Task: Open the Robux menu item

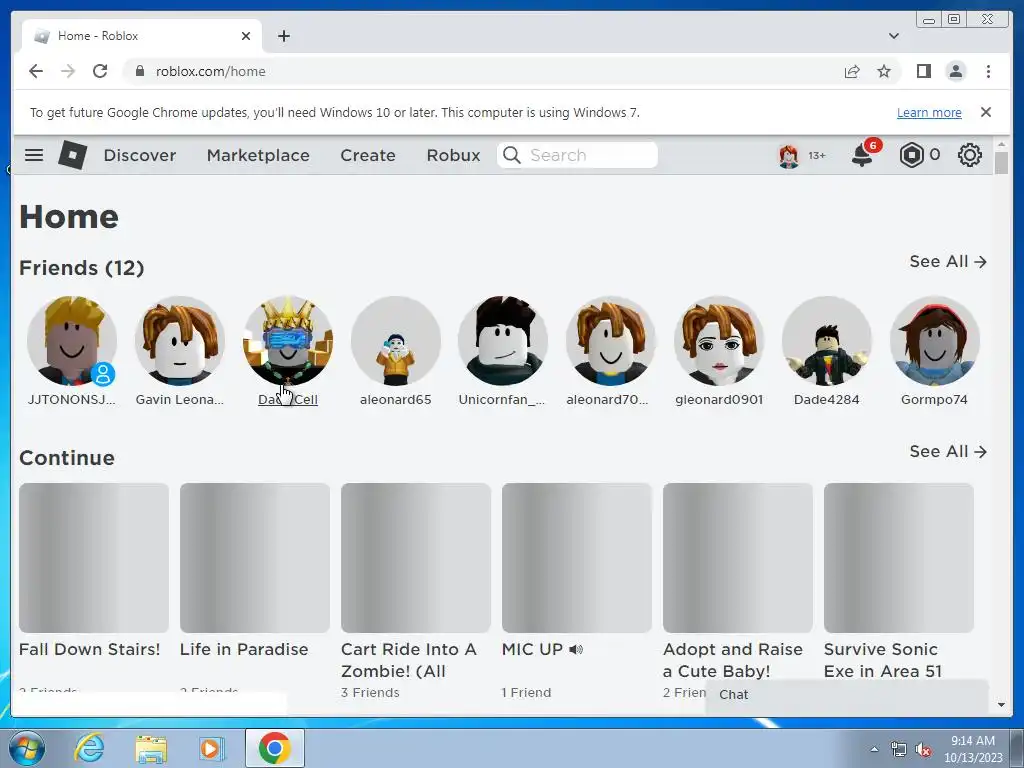Action: [453, 155]
